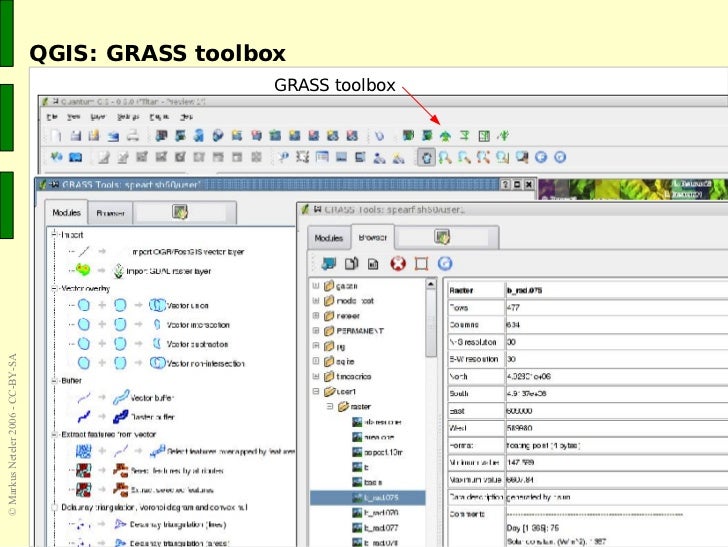Click the red square Set Region icon
Viewport: 728px width, 547px height.
[422, 264]
